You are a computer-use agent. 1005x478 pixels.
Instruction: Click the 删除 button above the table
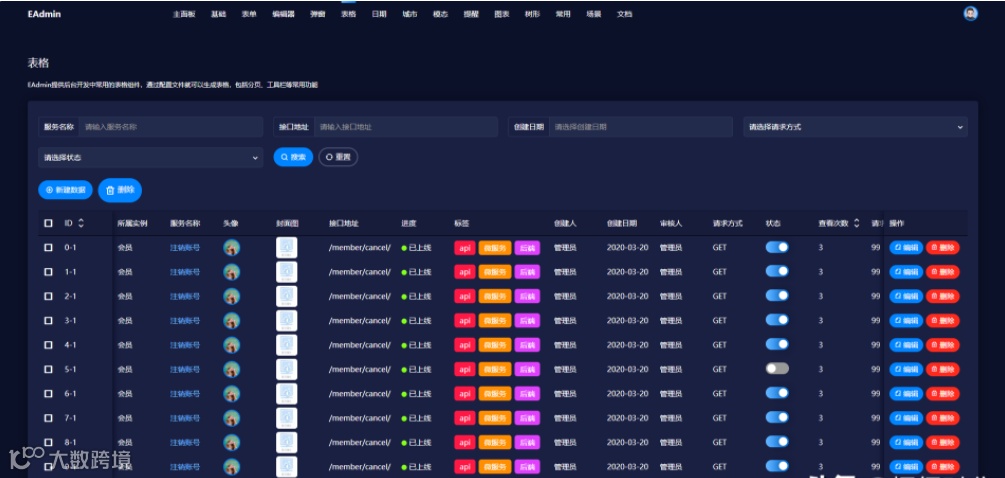click(120, 190)
